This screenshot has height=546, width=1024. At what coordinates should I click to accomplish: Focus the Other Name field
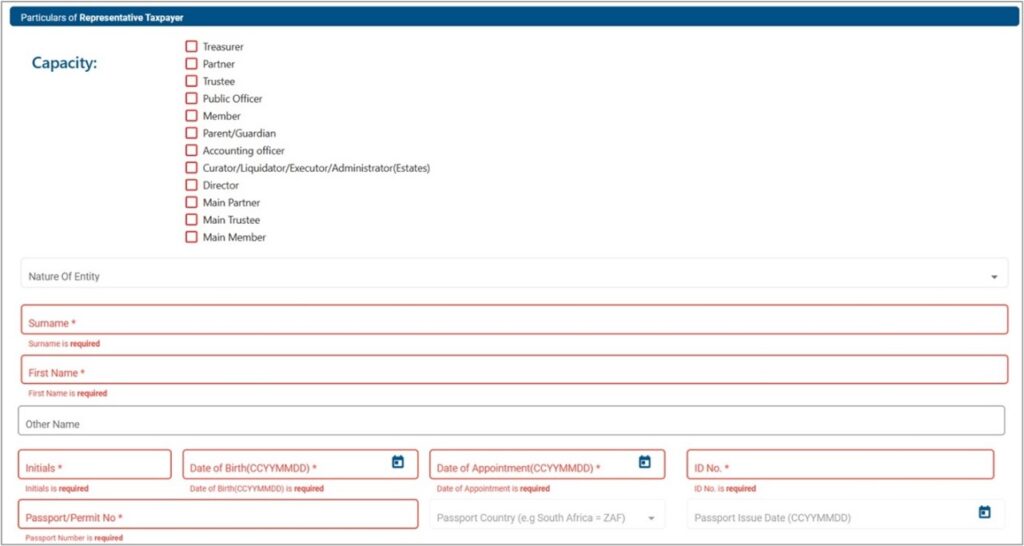(x=511, y=420)
